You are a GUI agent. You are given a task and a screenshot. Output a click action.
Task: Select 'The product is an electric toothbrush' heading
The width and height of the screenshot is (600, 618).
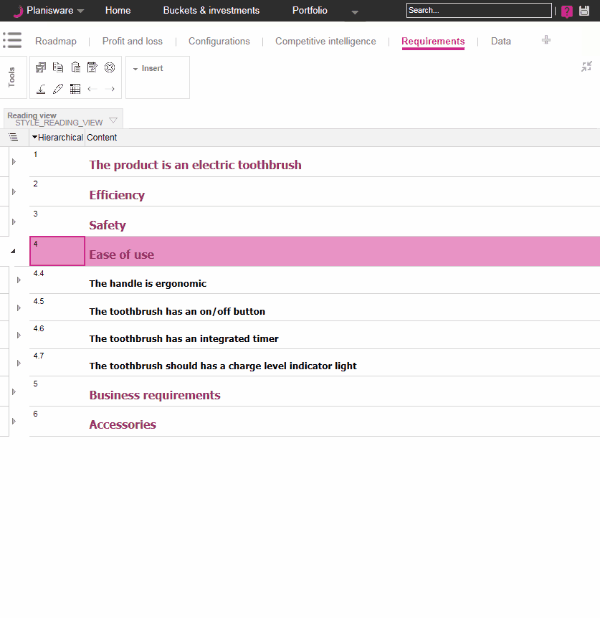click(x=195, y=165)
